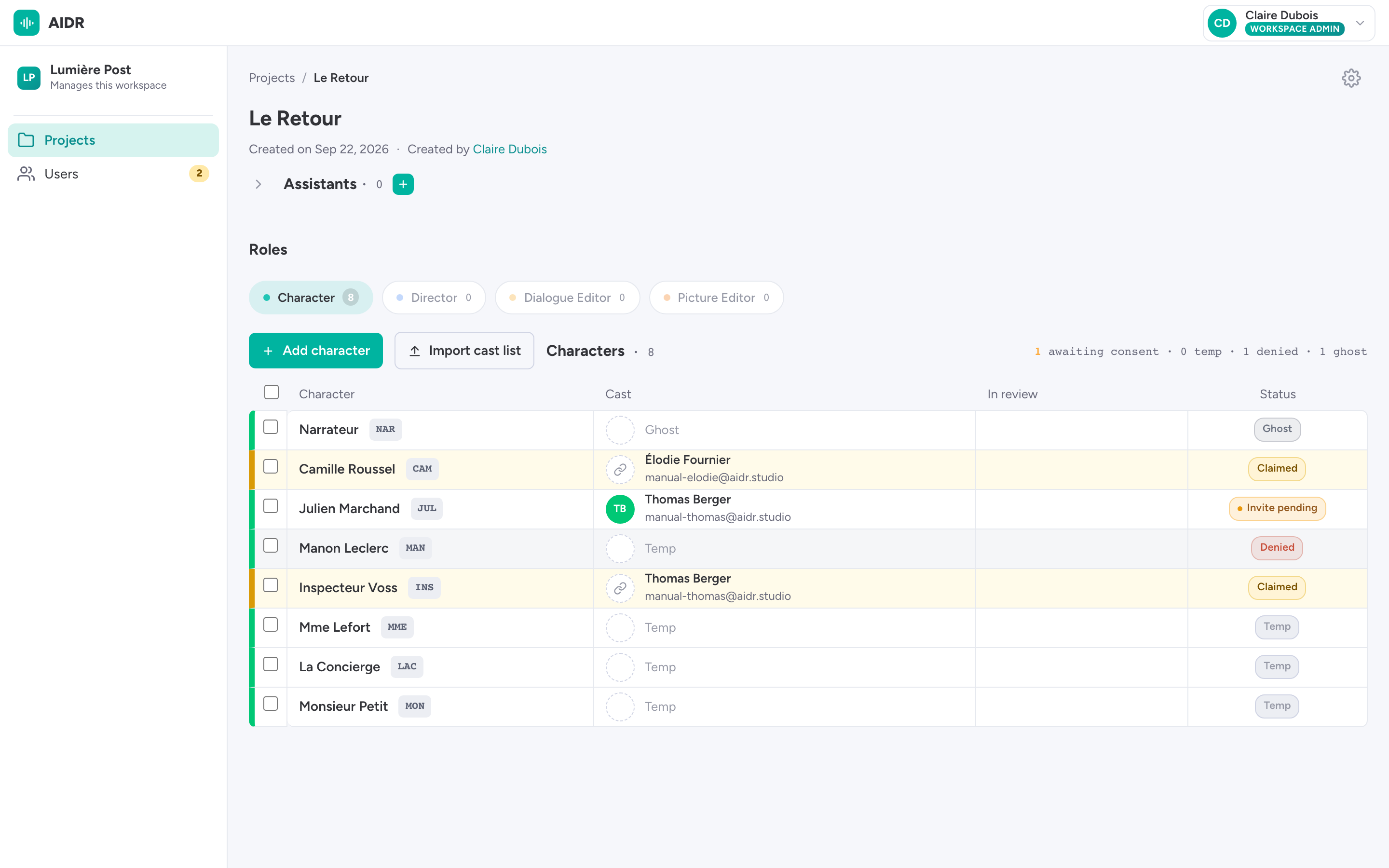
Task: Click the link icon in Inspecteur Voss row
Action: pyautogui.click(x=620, y=588)
